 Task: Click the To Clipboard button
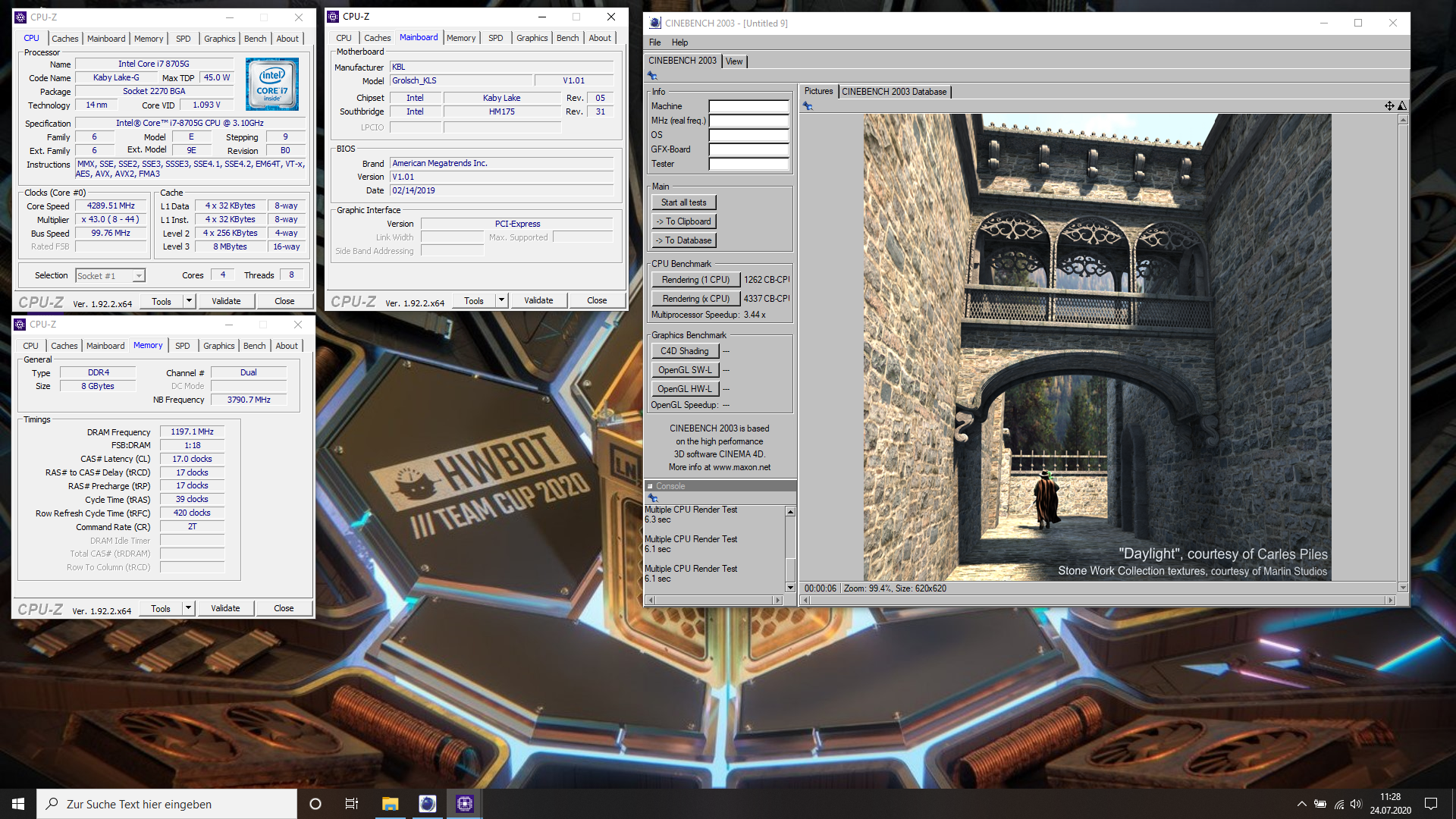point(683,221)
